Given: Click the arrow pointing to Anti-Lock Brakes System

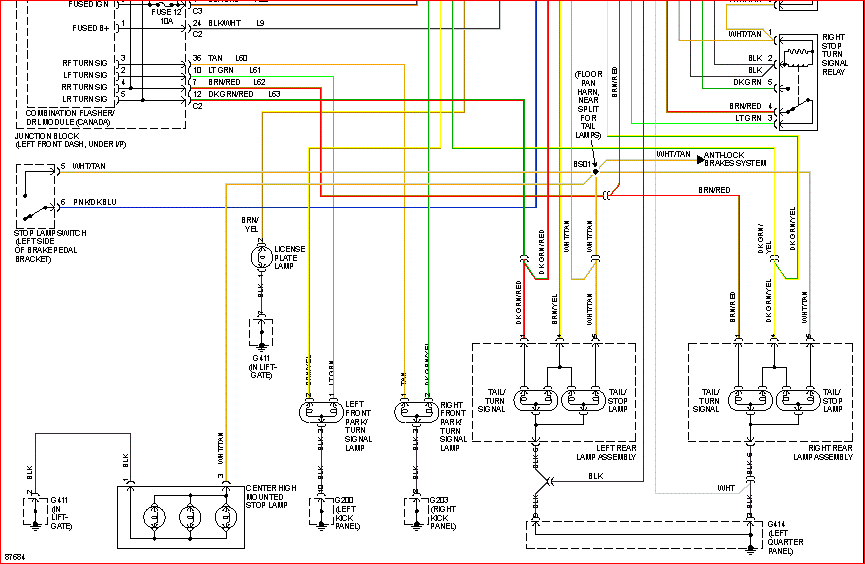Looking at the screenshot, I should point(700,159).
